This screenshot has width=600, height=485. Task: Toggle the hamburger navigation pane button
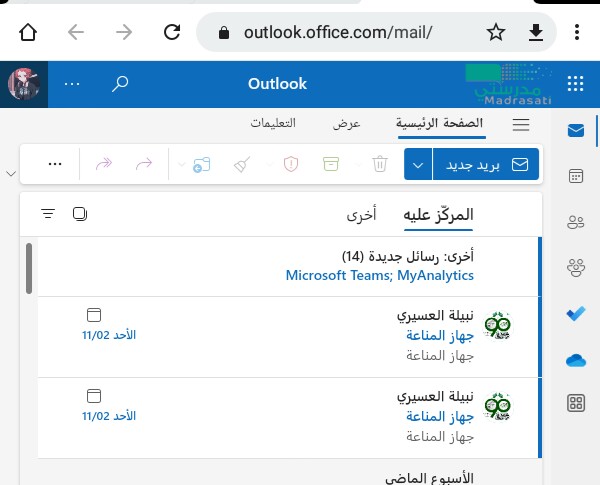pos(520,125)
